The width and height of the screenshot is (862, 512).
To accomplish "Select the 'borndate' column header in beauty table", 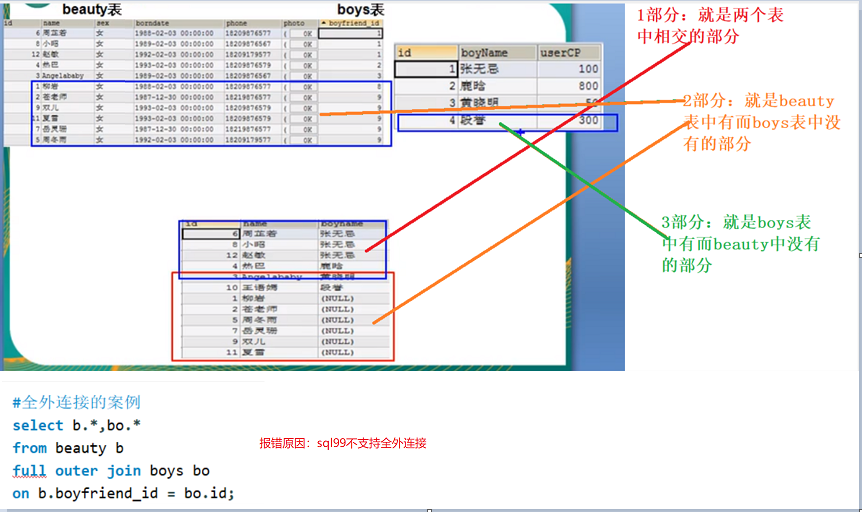I will (x=179, y=23).
